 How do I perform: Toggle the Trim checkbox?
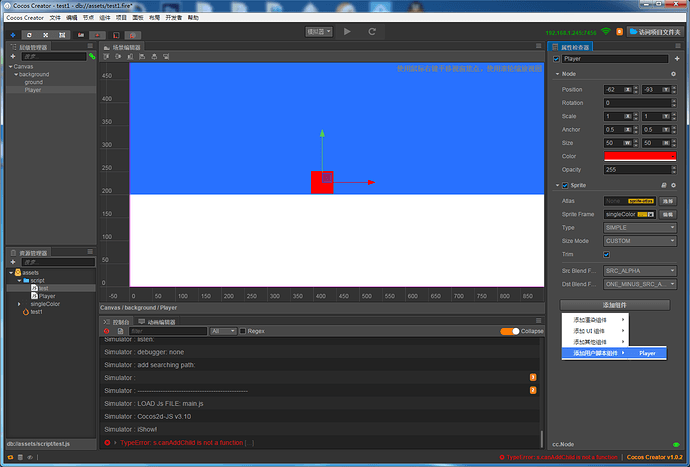606,254
